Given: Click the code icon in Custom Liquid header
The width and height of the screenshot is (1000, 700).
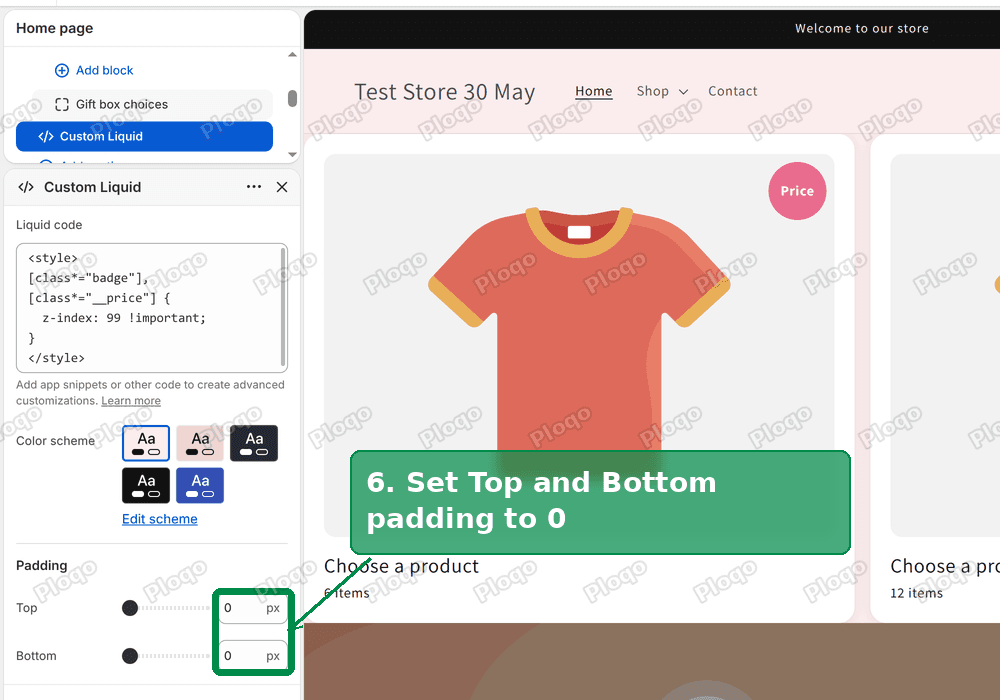Looking at the screenshot, I should pyautogui.click(x=26, y=187).
